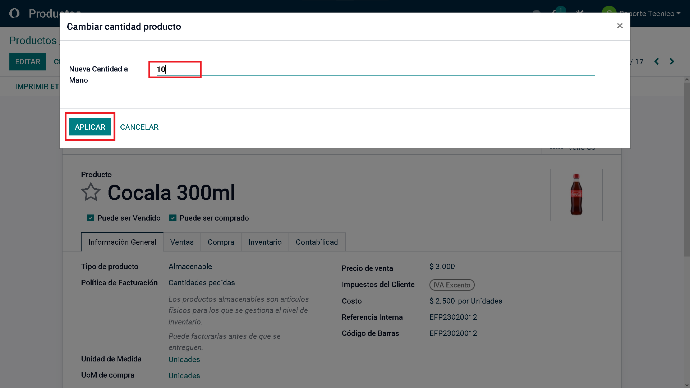
Task: Focus the Nueva Cantidad a Mano field
Action: click(x=376, y=69)
